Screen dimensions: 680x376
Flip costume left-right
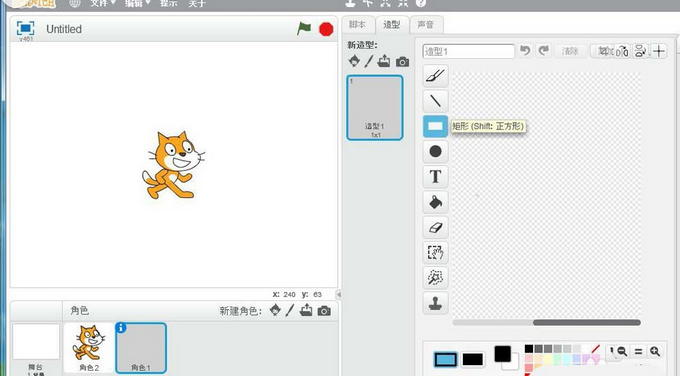(x=622, y=51)
